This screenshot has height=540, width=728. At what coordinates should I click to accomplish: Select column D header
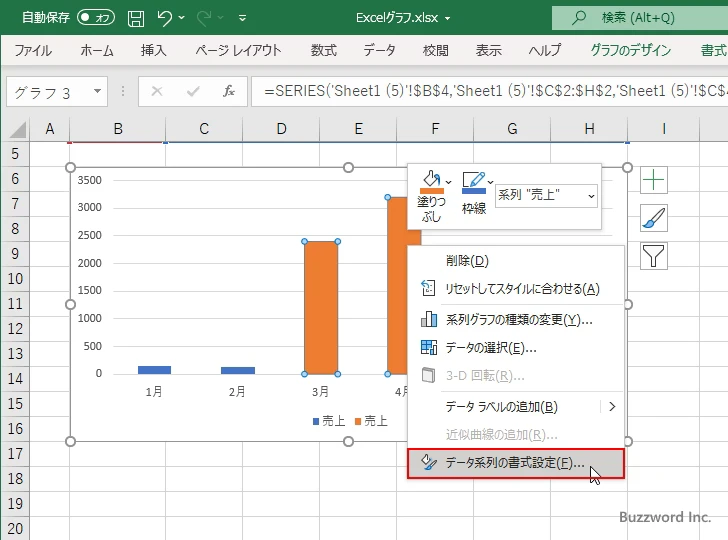(x=281, y=129)
